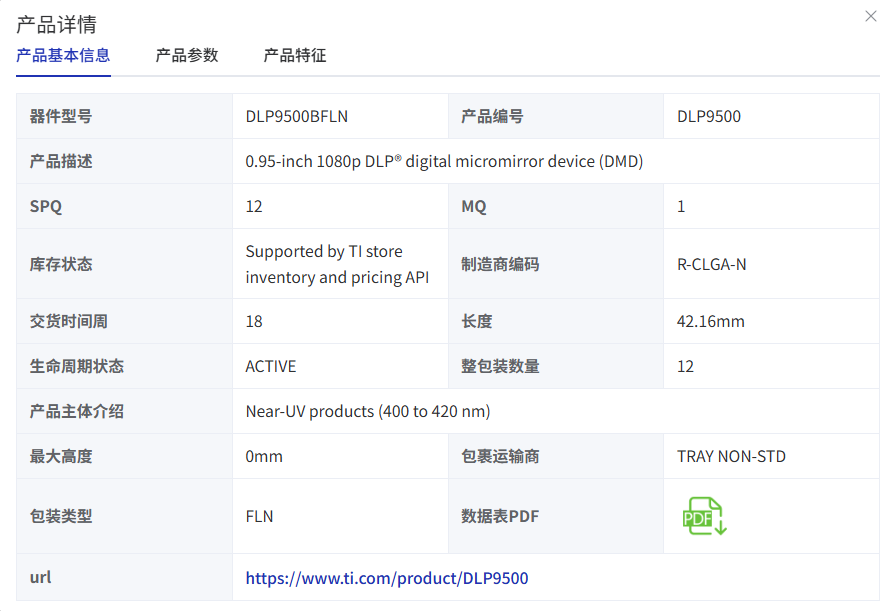Select the MQ value 1
This screenshot has width=892, height=611.
[680, 207]
